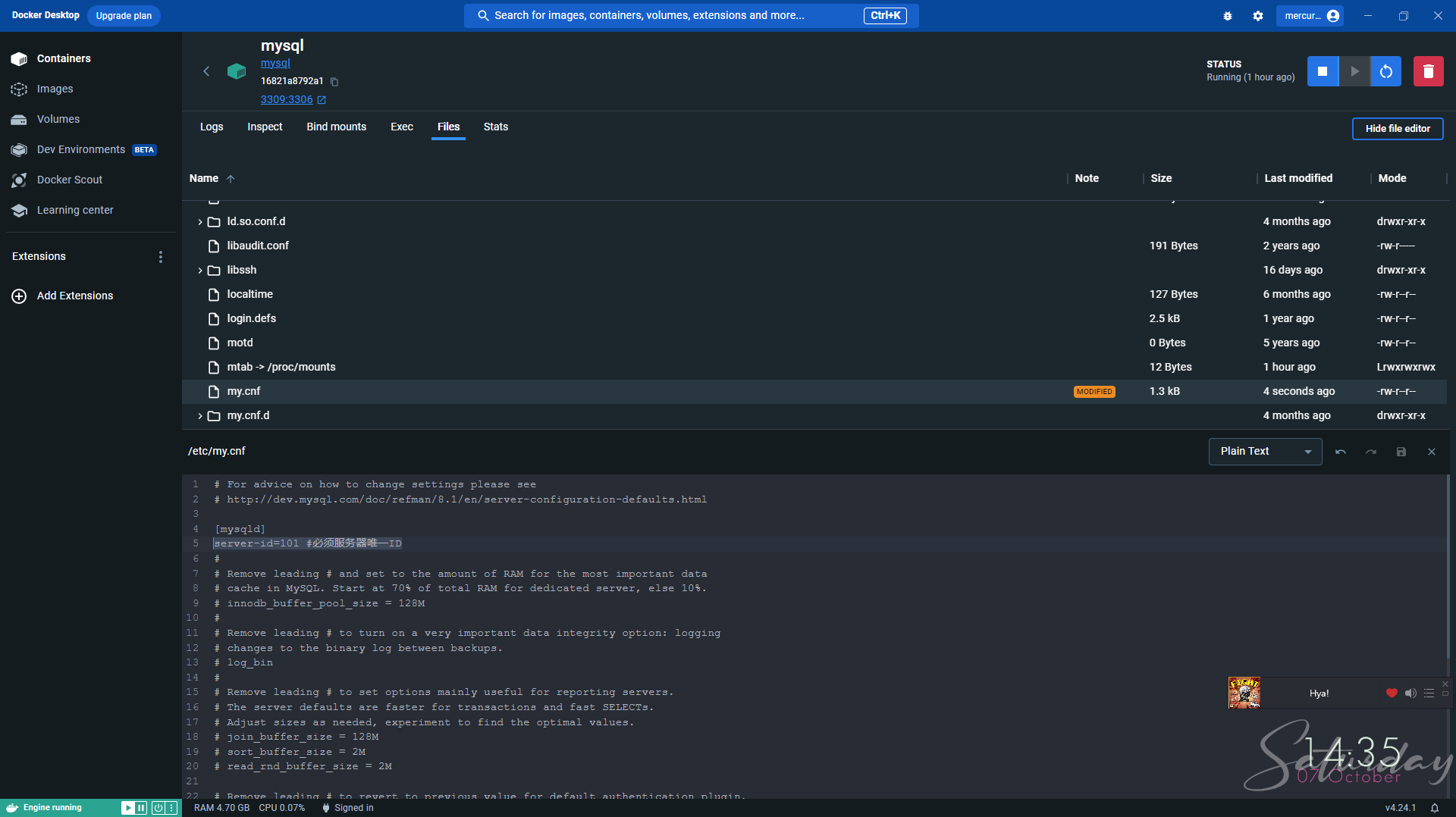The height and width of the screenshot is (817, 1456).
Task: Open the Exec tab
Action: pyautogui.click(x=402, y=127)
